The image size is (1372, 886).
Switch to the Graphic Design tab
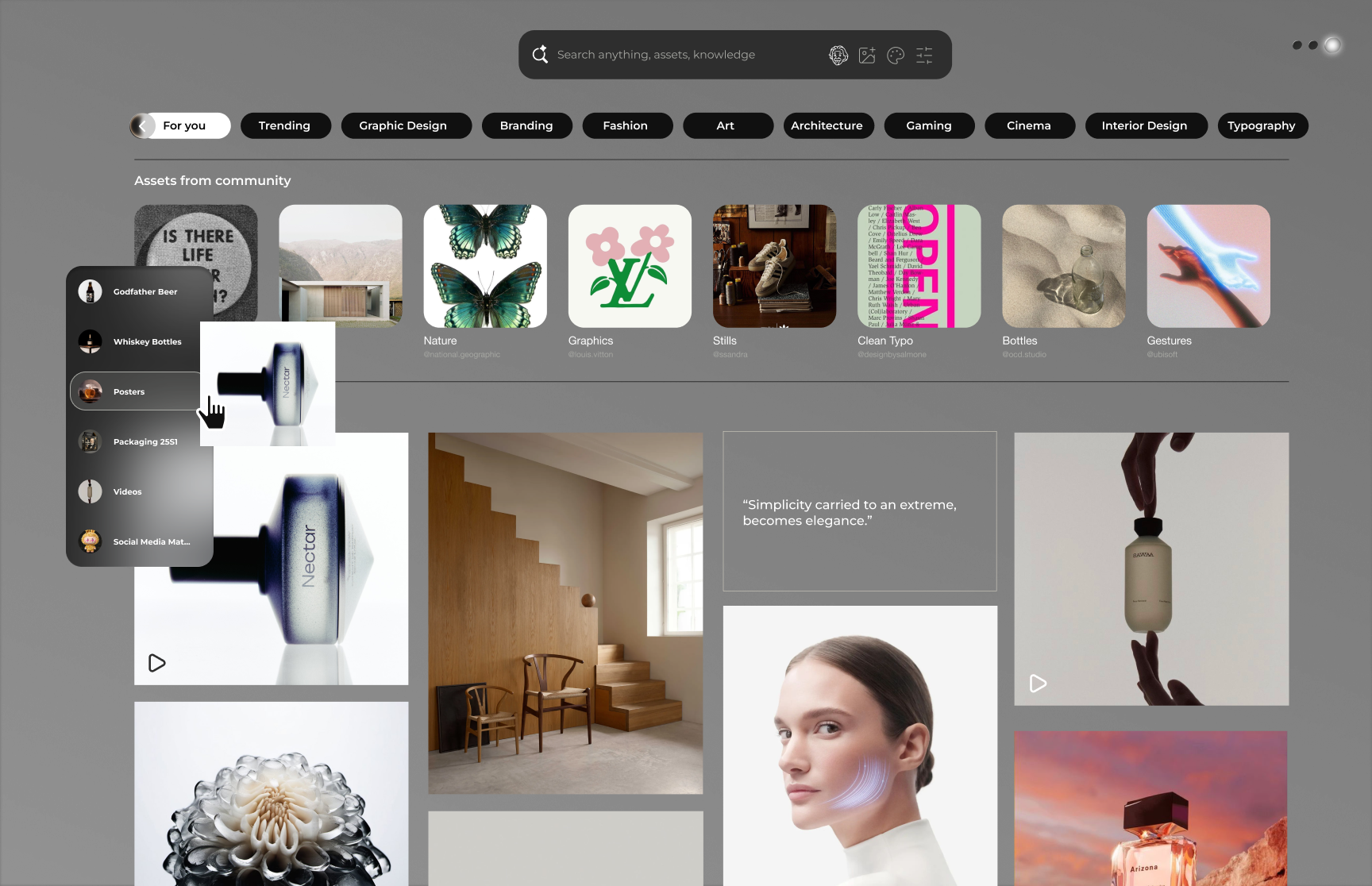(403, 125)
